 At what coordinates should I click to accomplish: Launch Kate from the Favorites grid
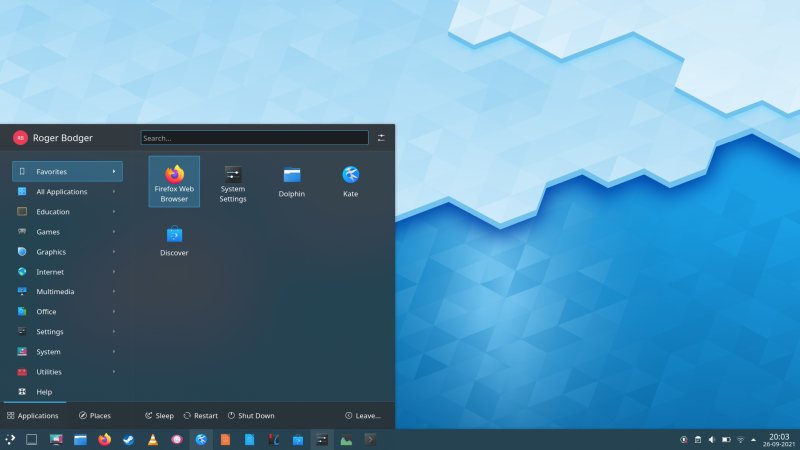351,182
